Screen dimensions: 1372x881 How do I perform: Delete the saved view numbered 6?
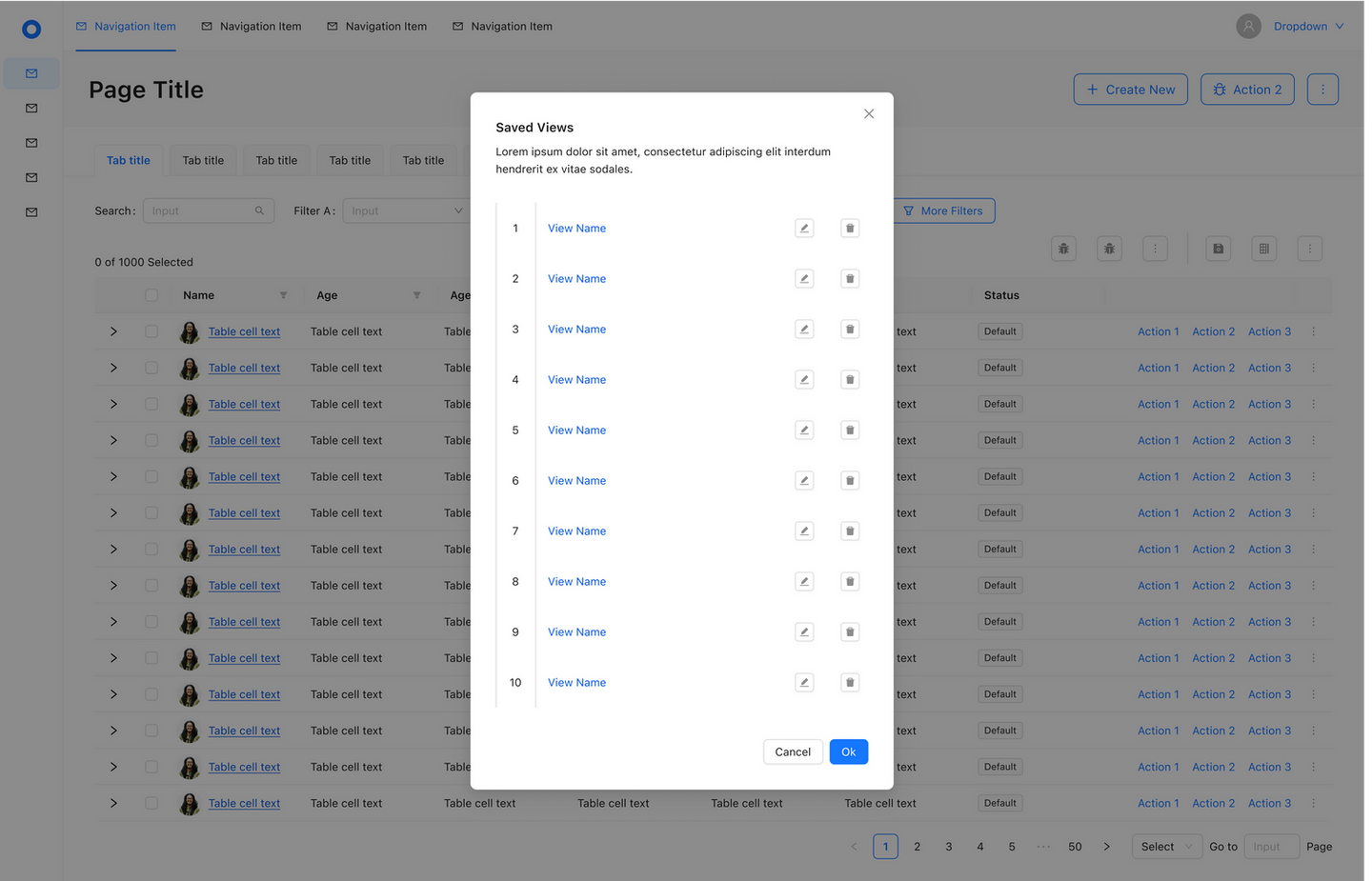point(850,481)
